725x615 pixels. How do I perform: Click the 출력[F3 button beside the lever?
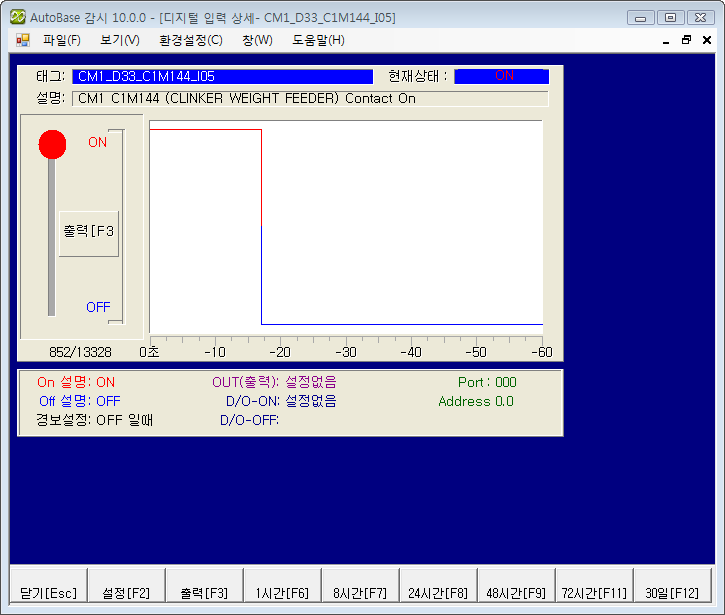coord(89,234)
